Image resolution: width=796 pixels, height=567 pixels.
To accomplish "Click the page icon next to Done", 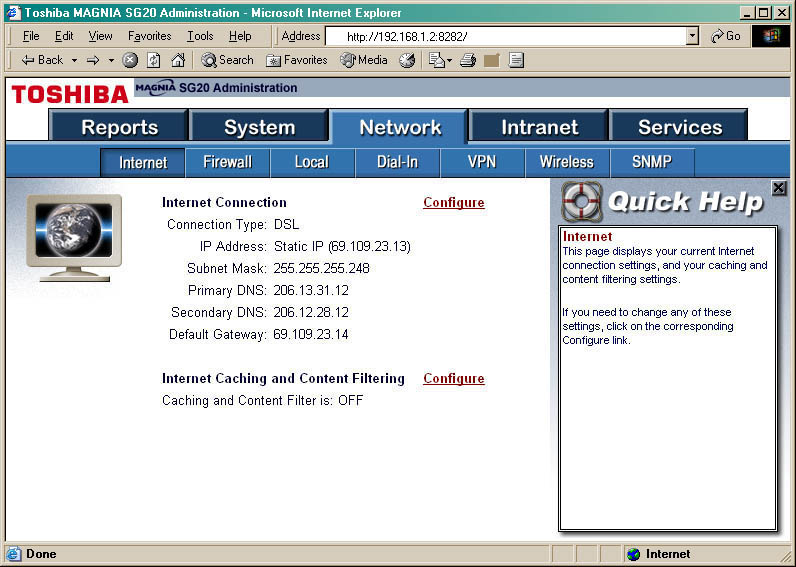I will 14,554.
